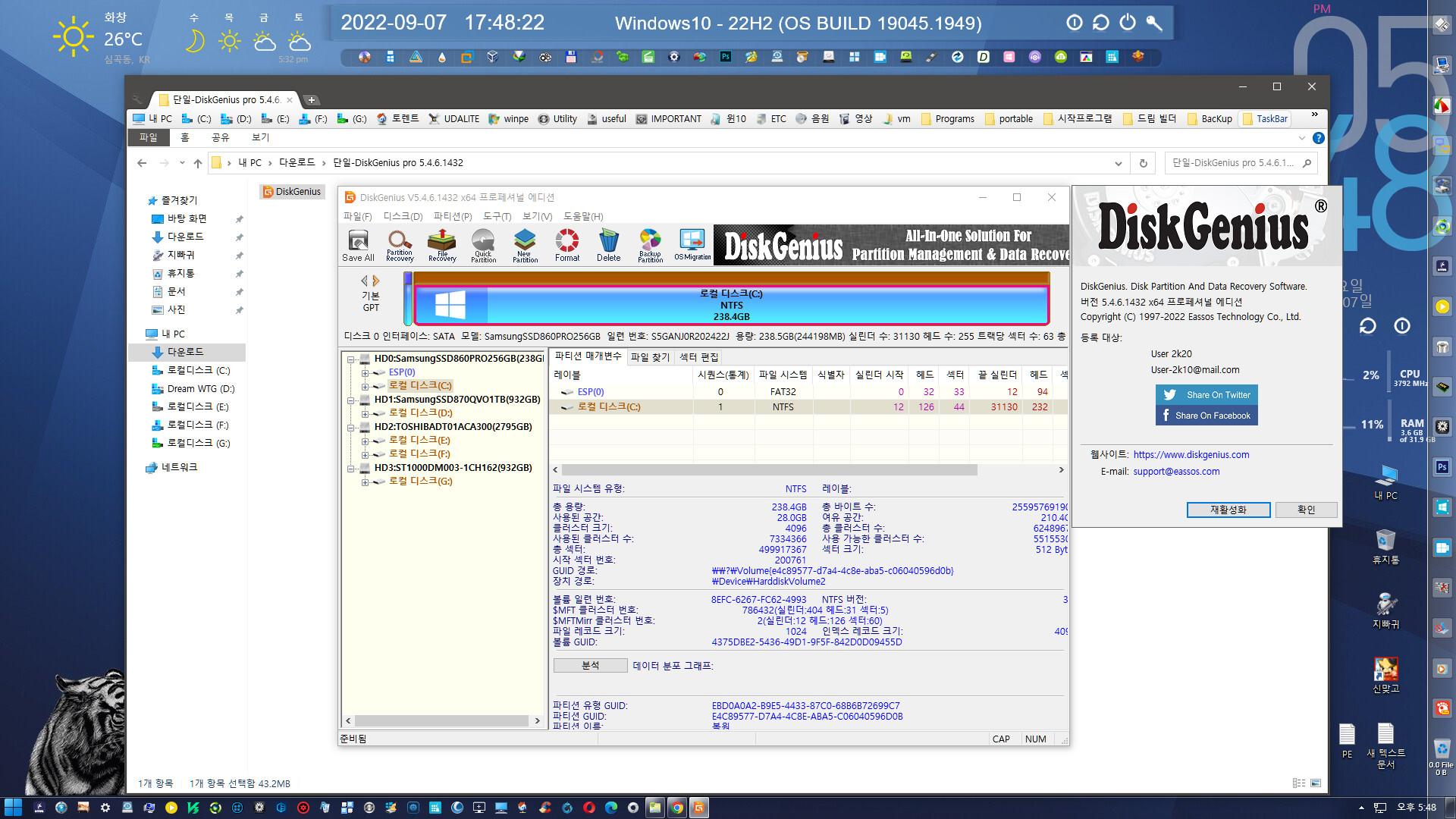Drag the partition size scrollbar horizontally

point(809,471)
